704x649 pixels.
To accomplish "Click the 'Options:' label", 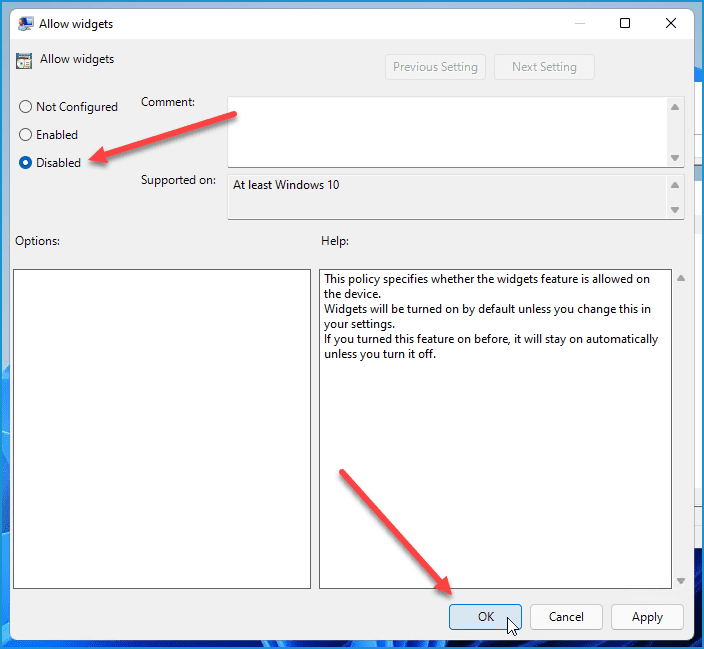I will pos(37,241).
